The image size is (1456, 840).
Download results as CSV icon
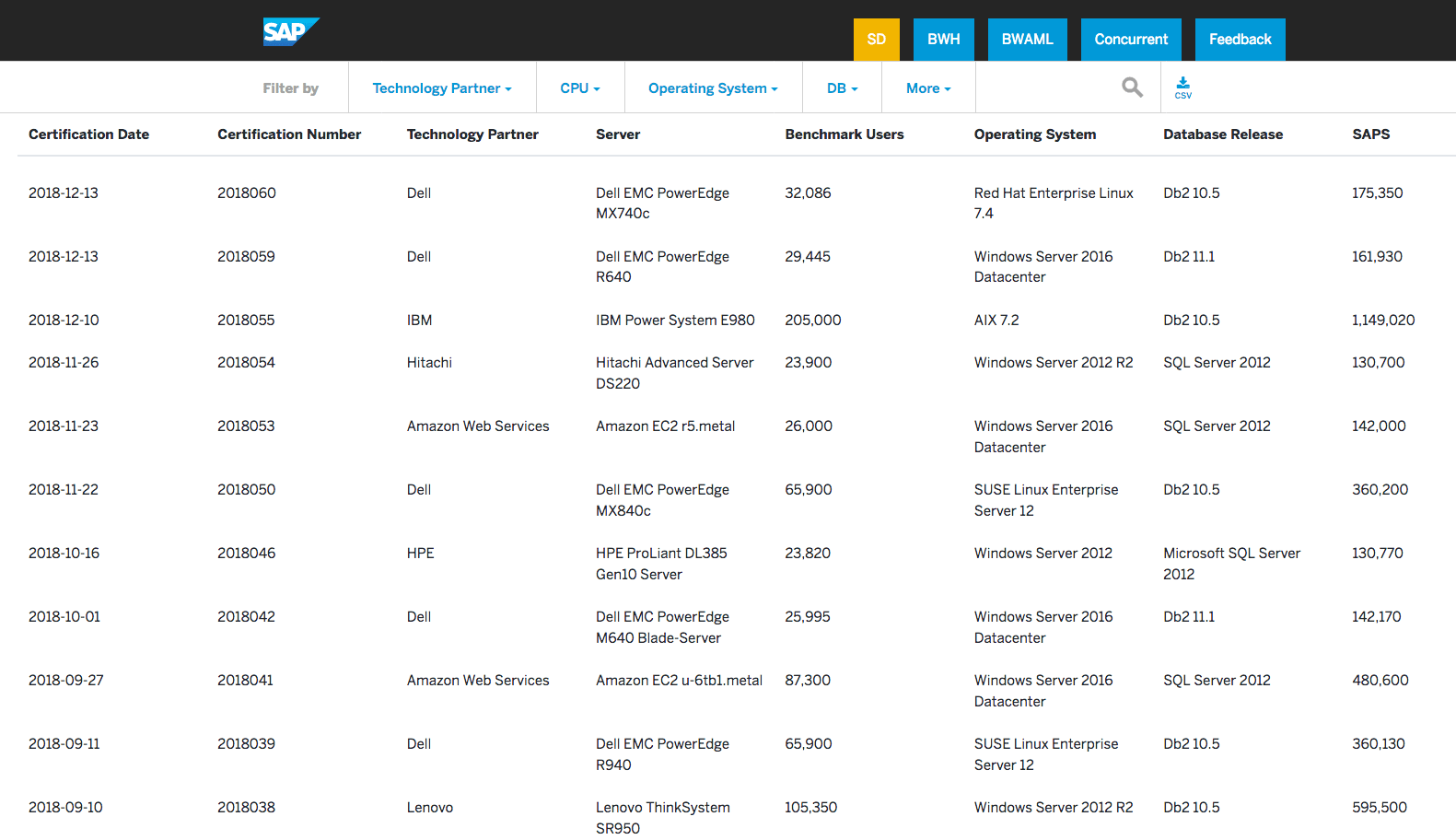(x=1183, y=88)
